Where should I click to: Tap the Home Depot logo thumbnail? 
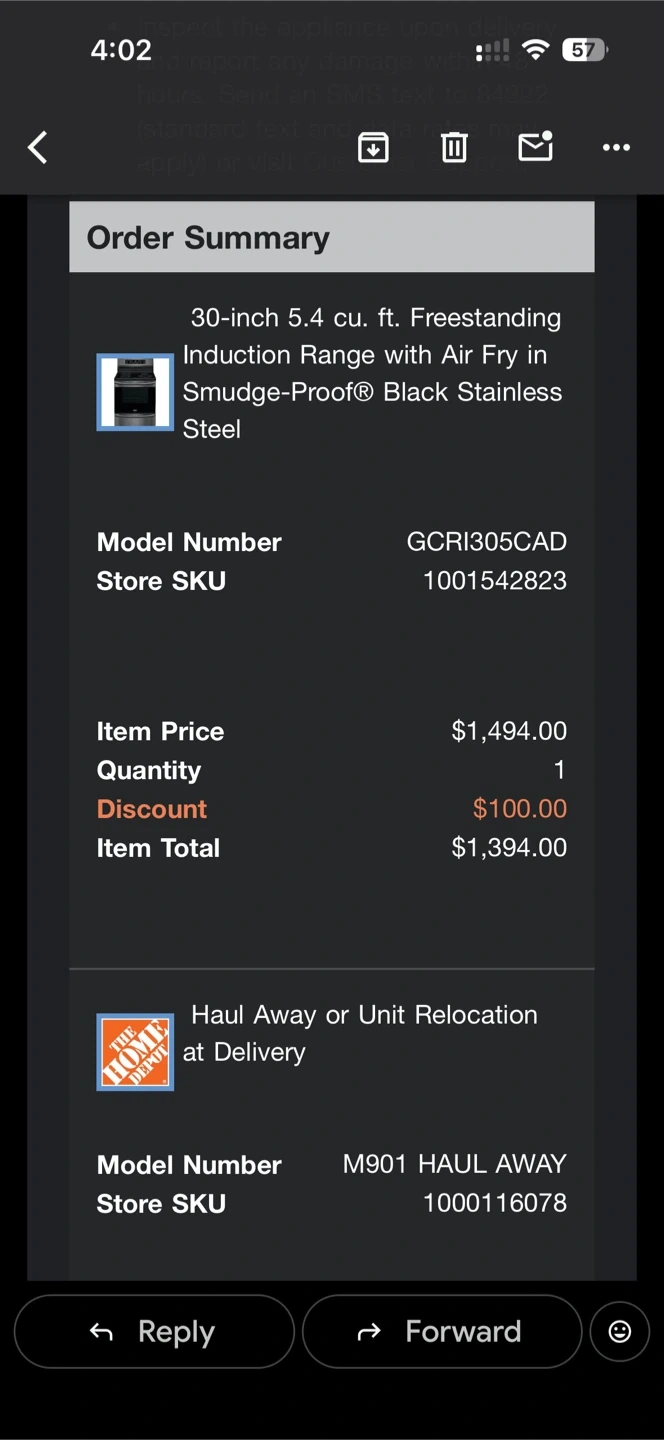(x=135, y=1052)
